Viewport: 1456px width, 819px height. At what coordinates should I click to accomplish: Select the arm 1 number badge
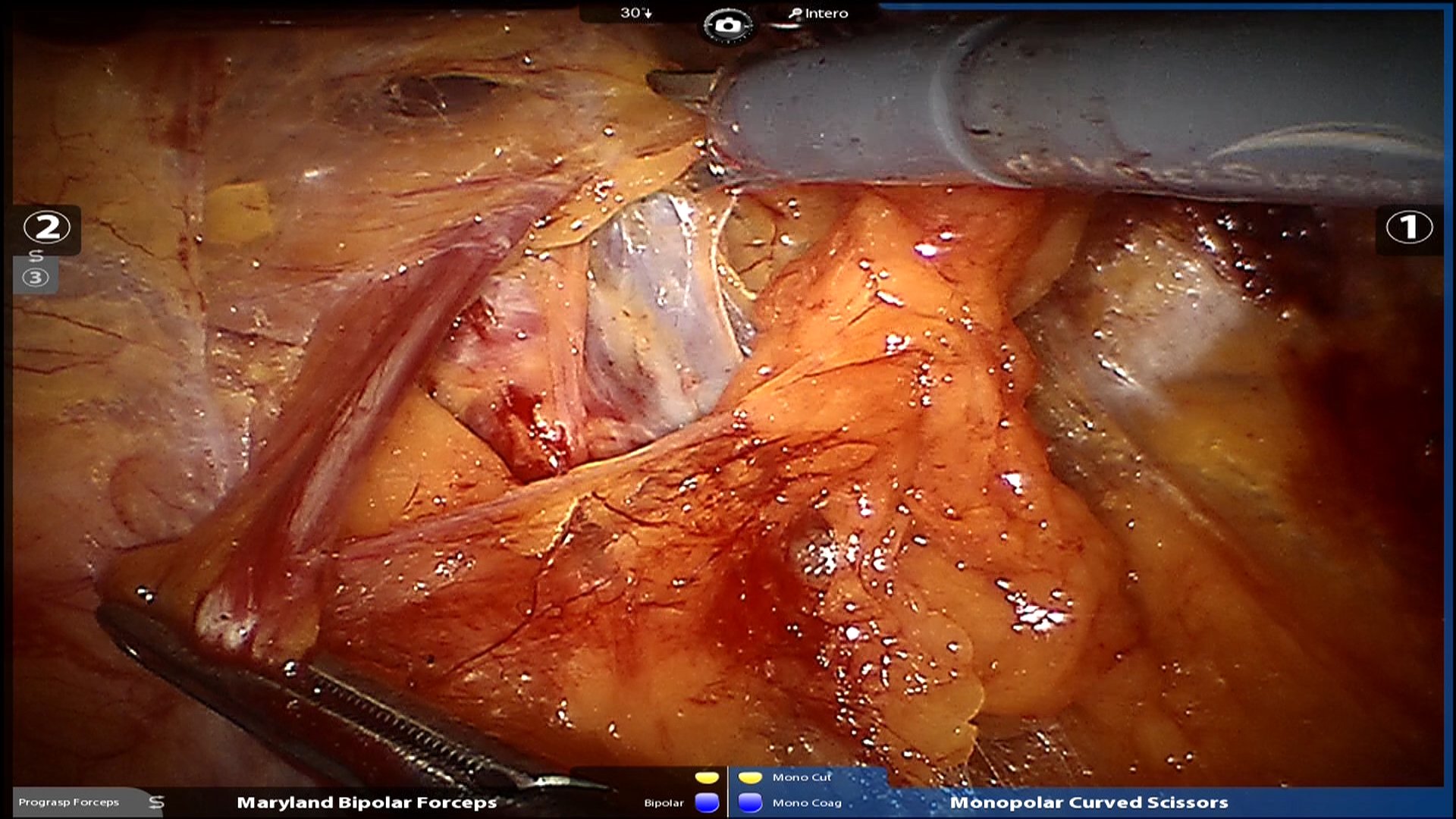(x=1409, y=227)
